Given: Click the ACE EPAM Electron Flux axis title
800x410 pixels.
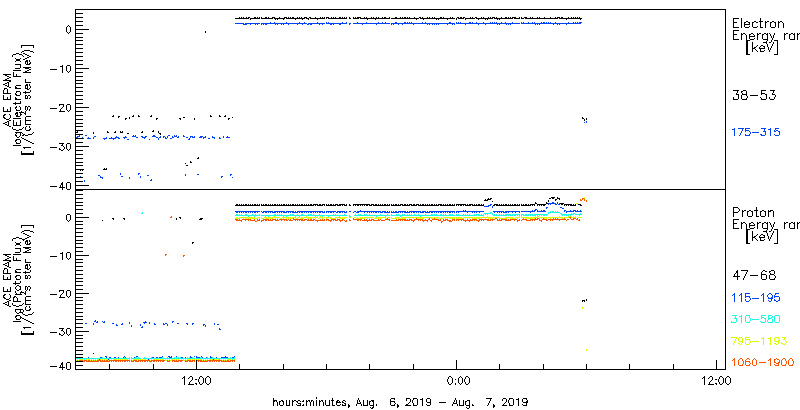Looking at the screenshot, I should click(x=18, y=99).
